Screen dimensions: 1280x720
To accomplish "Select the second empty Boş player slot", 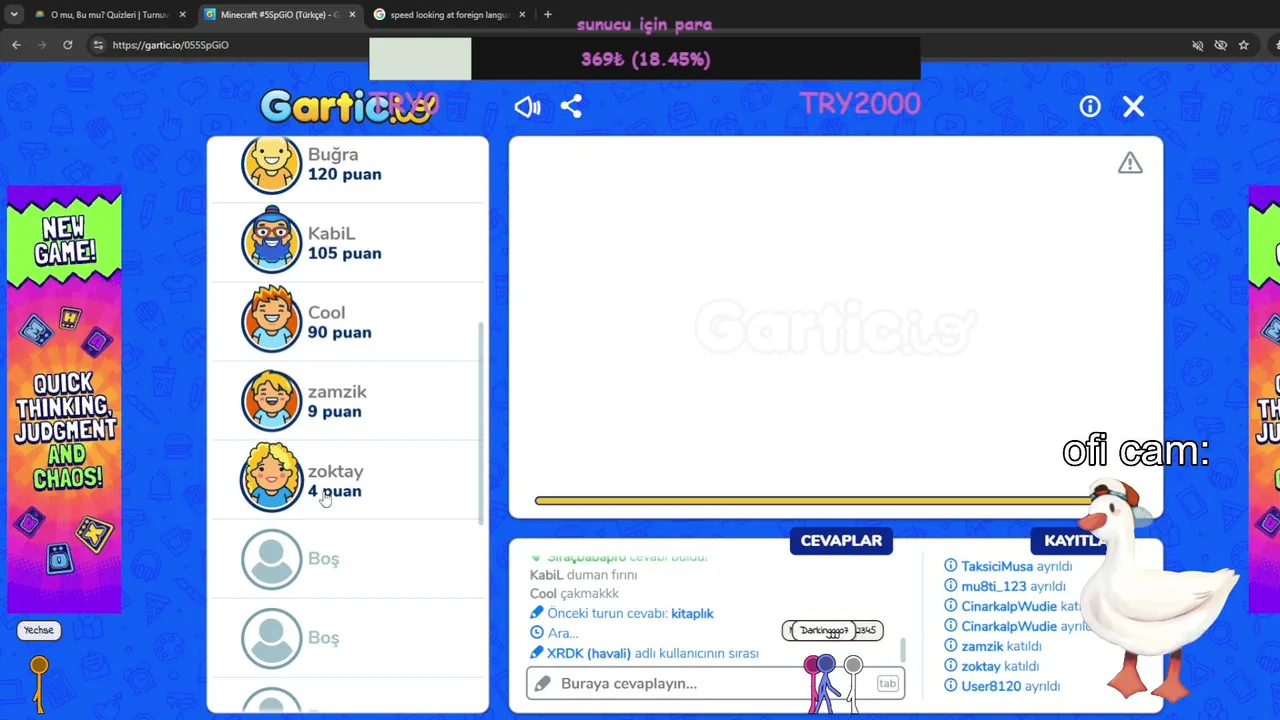I will click(x=347, y=637).
